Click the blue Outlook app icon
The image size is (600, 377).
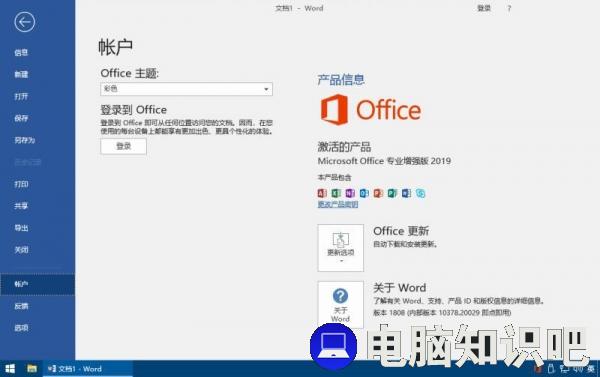(364, 193)
